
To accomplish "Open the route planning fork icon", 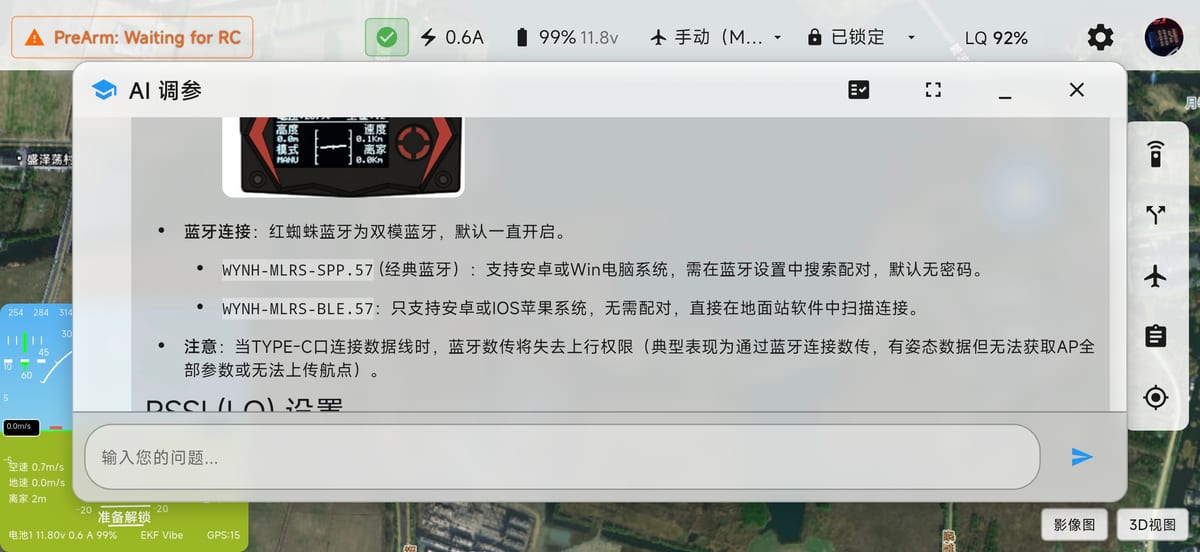I will point(1156,215).
